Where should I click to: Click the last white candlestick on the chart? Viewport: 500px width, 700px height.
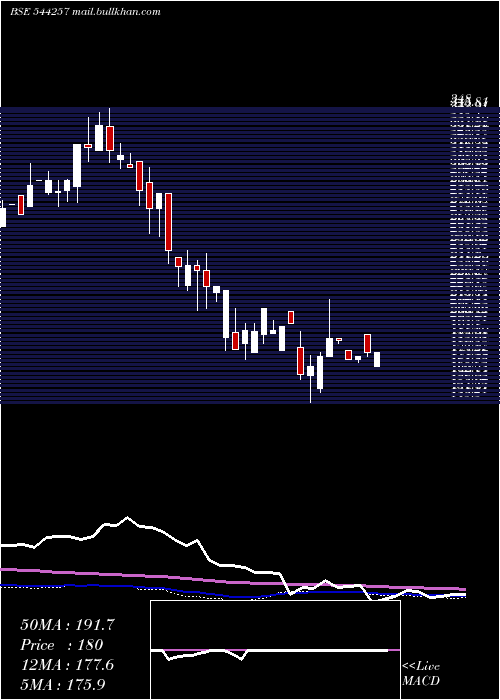[x=377, y=359]
